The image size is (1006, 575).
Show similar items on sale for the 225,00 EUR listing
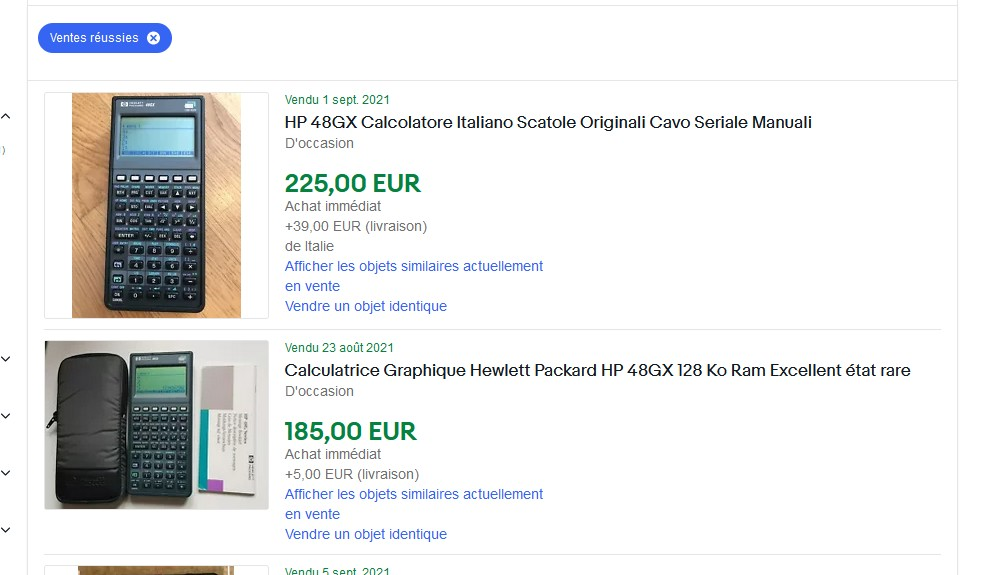pyautogui.click(x=413, y=266)
